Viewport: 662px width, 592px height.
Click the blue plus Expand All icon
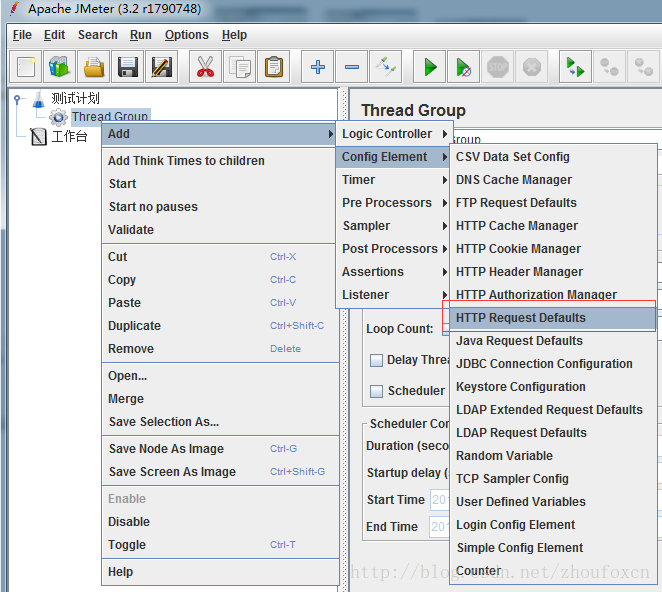point(318,68)
